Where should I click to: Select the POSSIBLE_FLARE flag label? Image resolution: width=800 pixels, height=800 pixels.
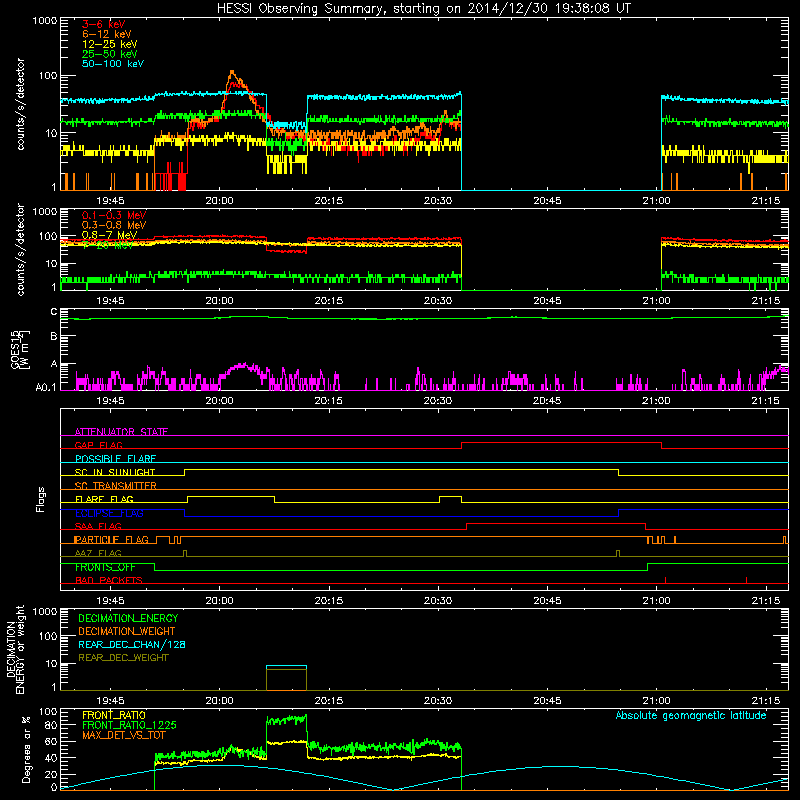[115, 459]
